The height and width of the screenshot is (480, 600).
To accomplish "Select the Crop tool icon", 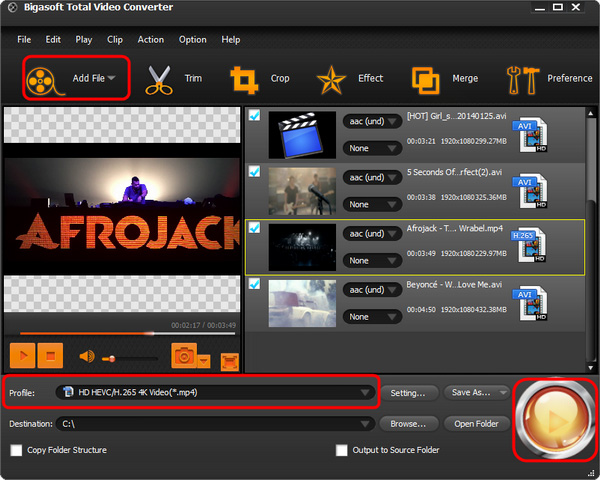I will click(x=245, y=80).
